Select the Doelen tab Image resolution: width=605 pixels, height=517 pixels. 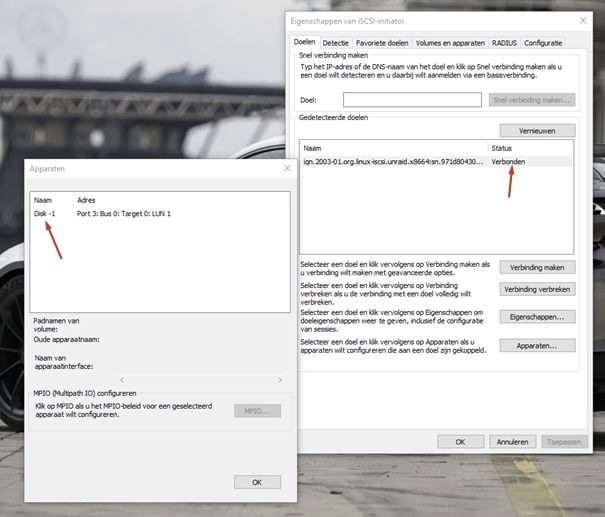point(304,42)
